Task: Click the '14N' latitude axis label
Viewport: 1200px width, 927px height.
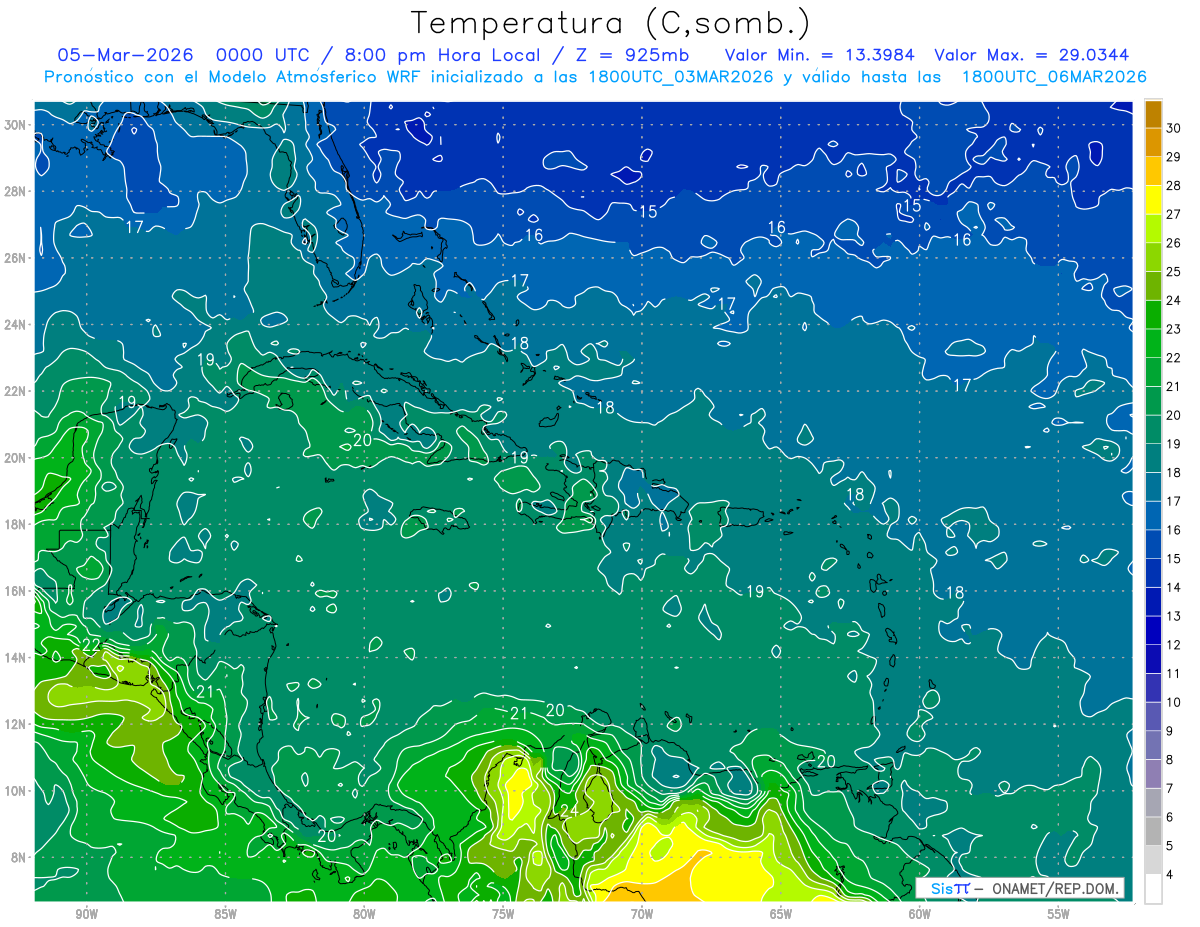Action: tap(16, 657)
